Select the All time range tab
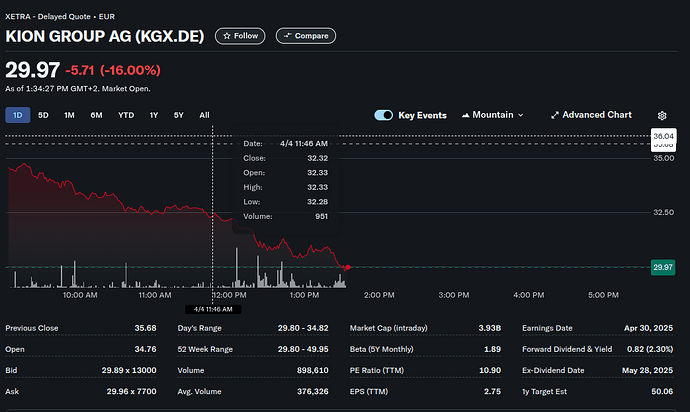This screenshot has width=690, height=412. (x=204, y=115)
